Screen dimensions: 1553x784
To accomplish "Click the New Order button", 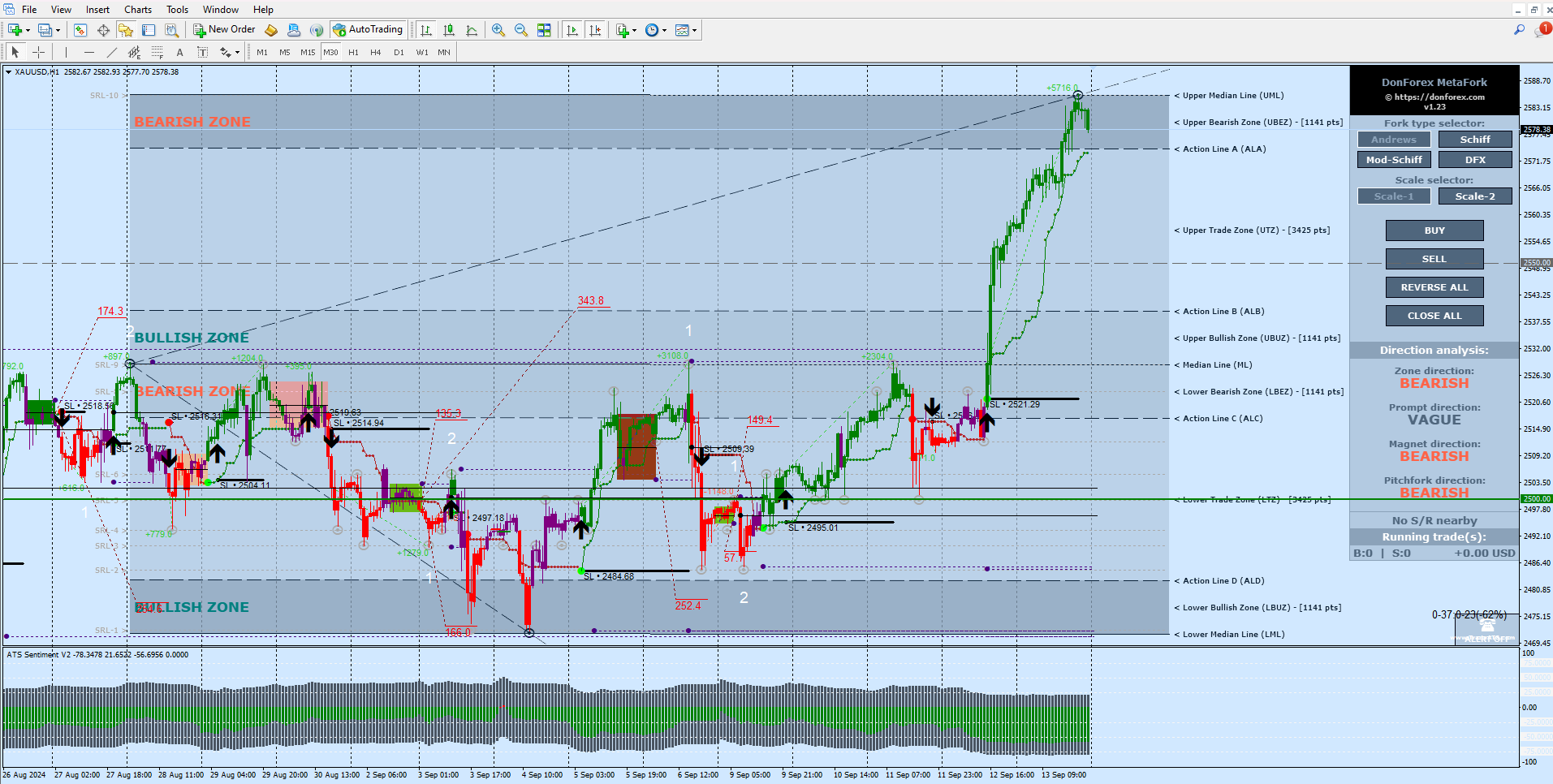I will tap(224, 30).
